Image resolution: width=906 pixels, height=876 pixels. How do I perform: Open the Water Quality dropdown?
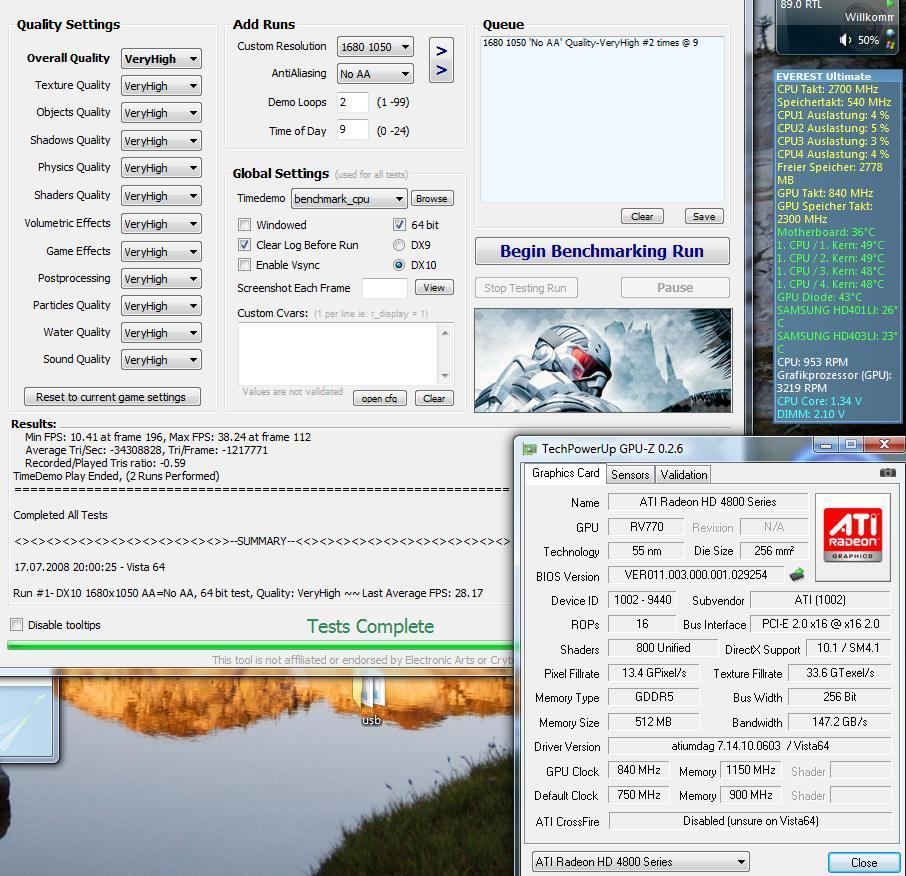pos(161,333)
